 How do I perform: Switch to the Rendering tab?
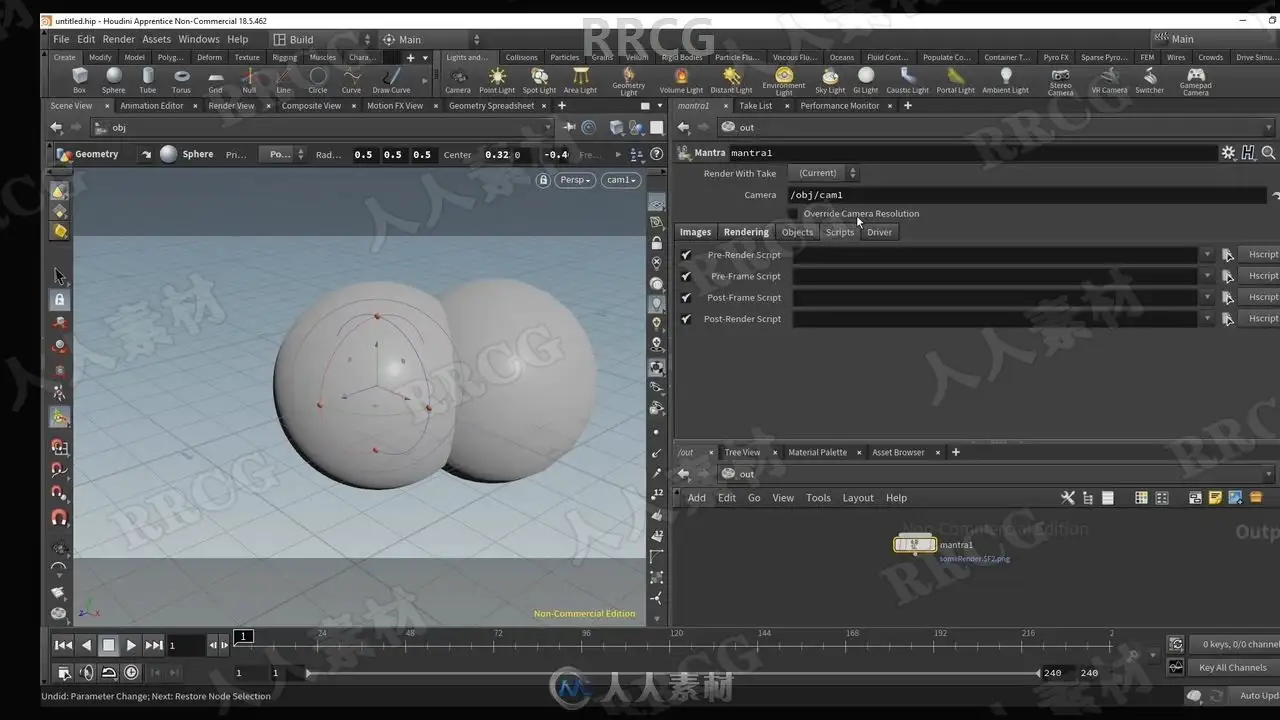746,232
